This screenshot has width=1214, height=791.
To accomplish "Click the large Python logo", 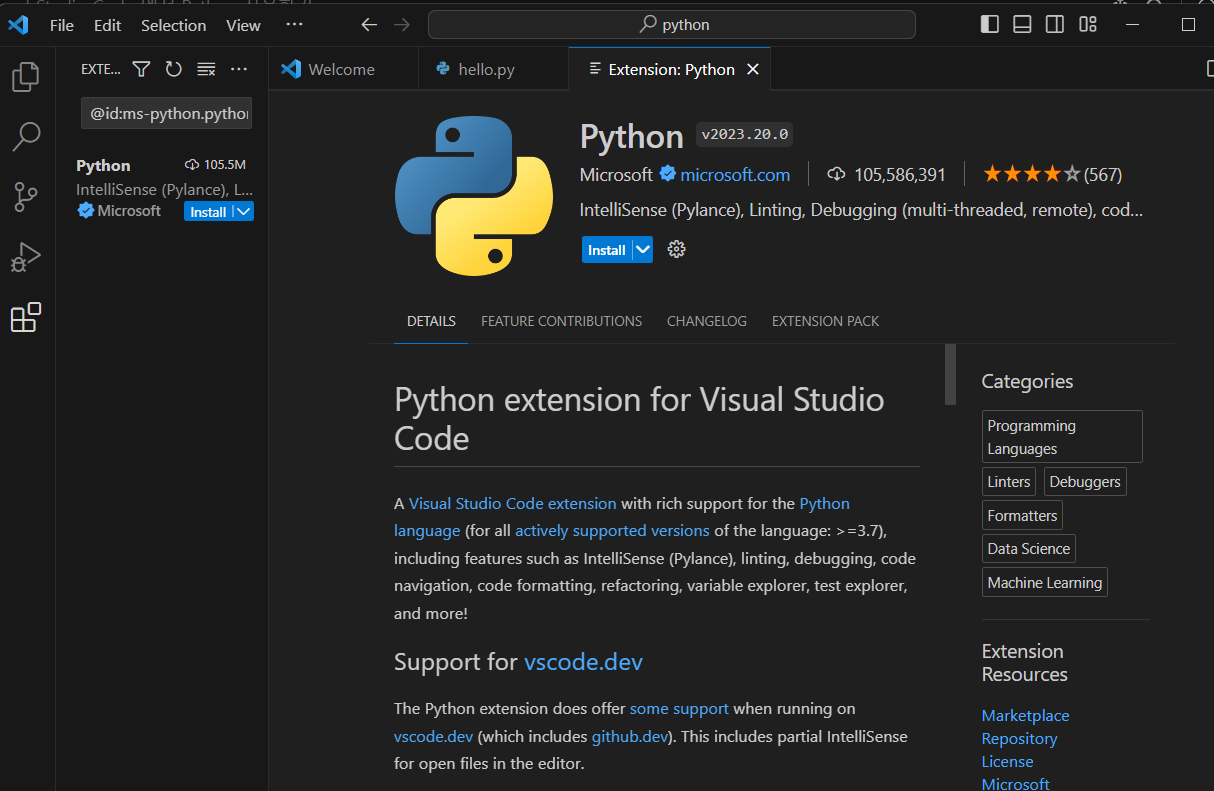I will pos(474,195).
